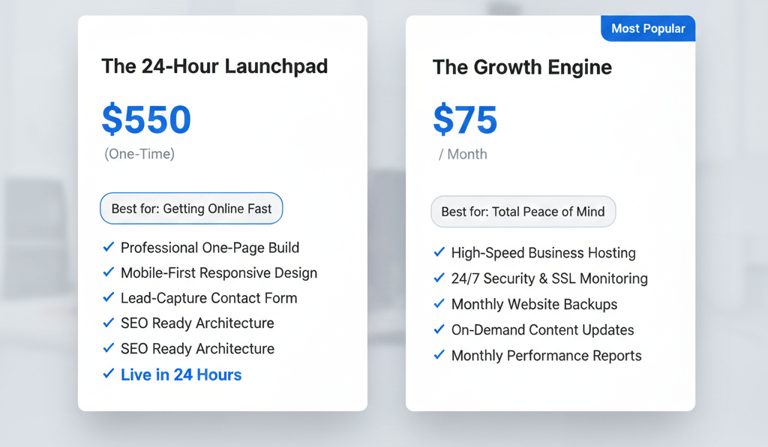Select the checkmark beside Lead-Capture Contact Form
The height and width of the screenshot is (447, 768).
(108, 297)
